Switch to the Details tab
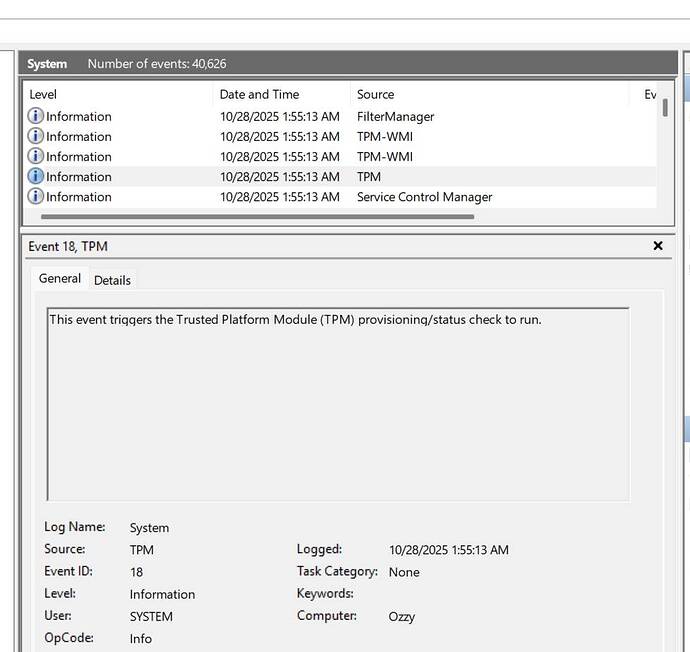Image resolution: width=690 pixels, height=652 pixels. 112,280
